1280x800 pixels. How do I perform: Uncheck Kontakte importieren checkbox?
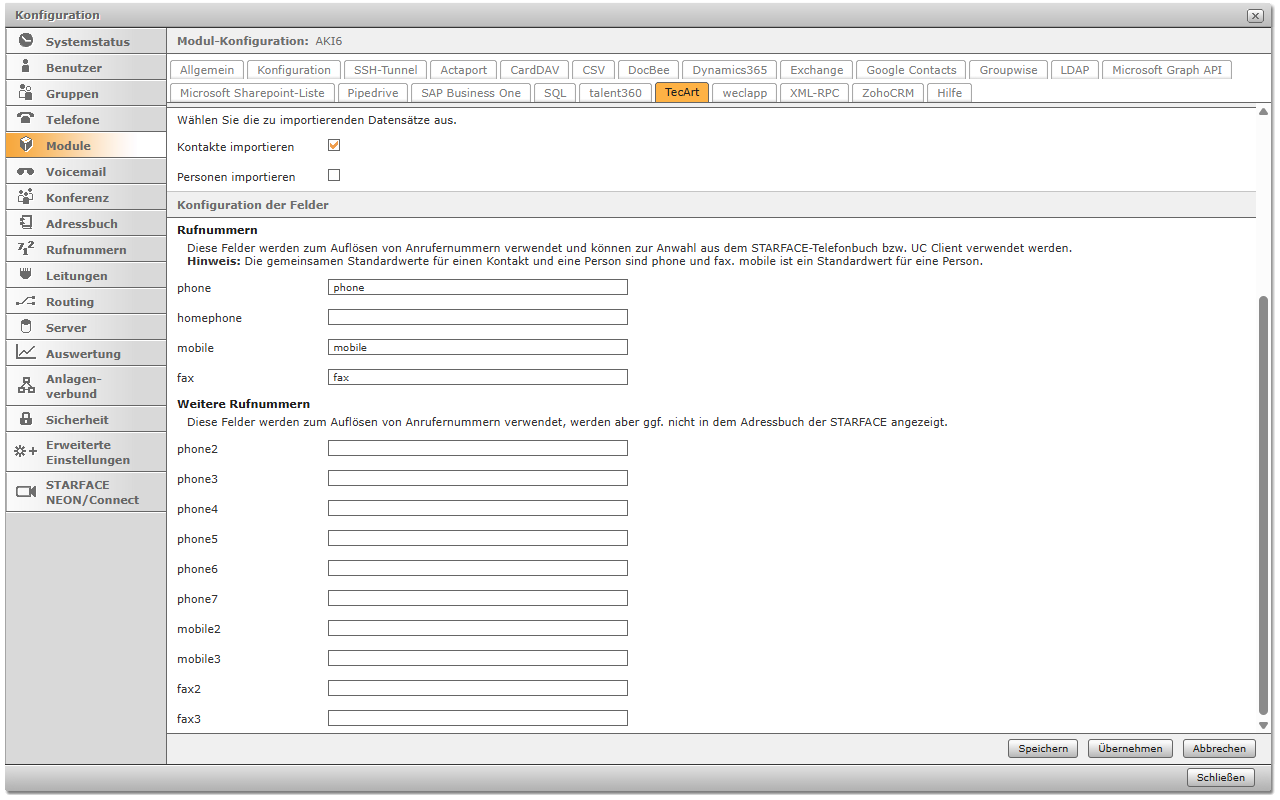334,145
